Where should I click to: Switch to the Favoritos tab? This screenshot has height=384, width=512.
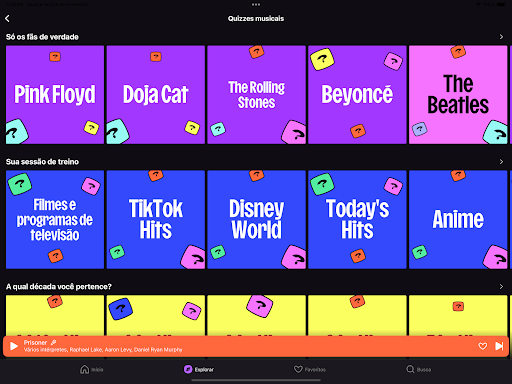click(x=310, y=369)
